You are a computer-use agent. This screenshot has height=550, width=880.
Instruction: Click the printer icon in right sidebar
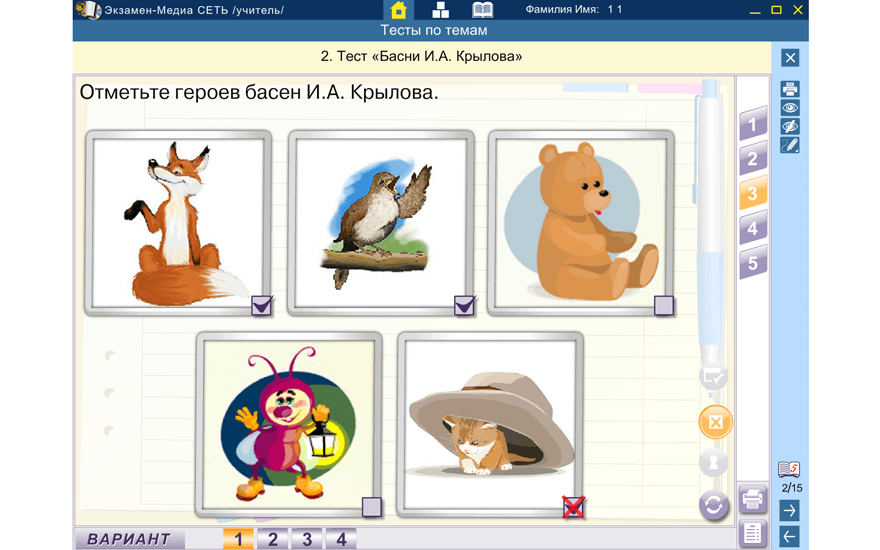(790, 89)
